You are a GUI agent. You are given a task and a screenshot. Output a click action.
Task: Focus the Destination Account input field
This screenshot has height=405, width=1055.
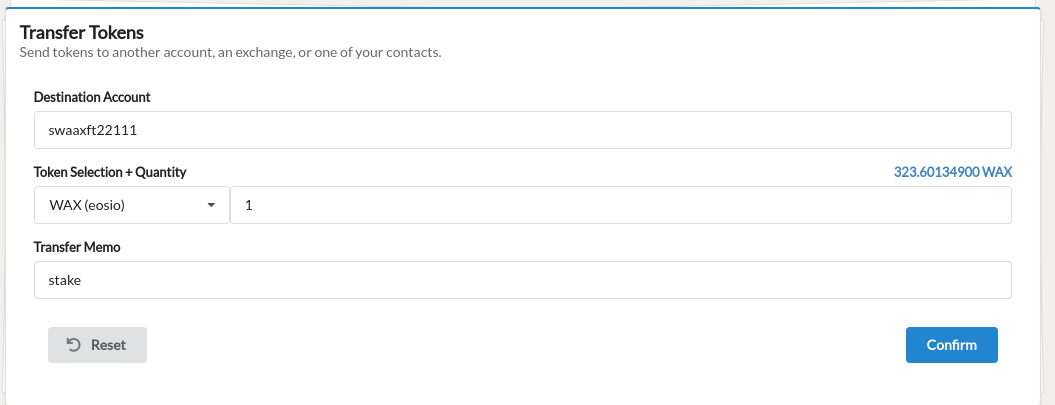tap(523, 130)
